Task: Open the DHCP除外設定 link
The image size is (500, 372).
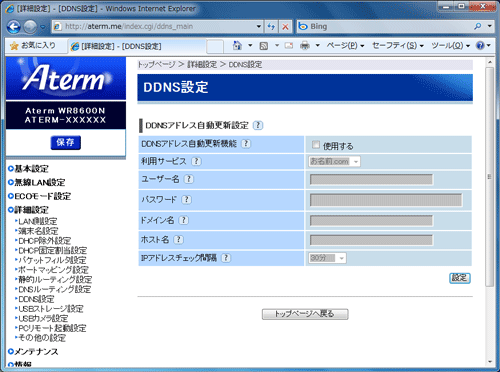Action: 45,241
